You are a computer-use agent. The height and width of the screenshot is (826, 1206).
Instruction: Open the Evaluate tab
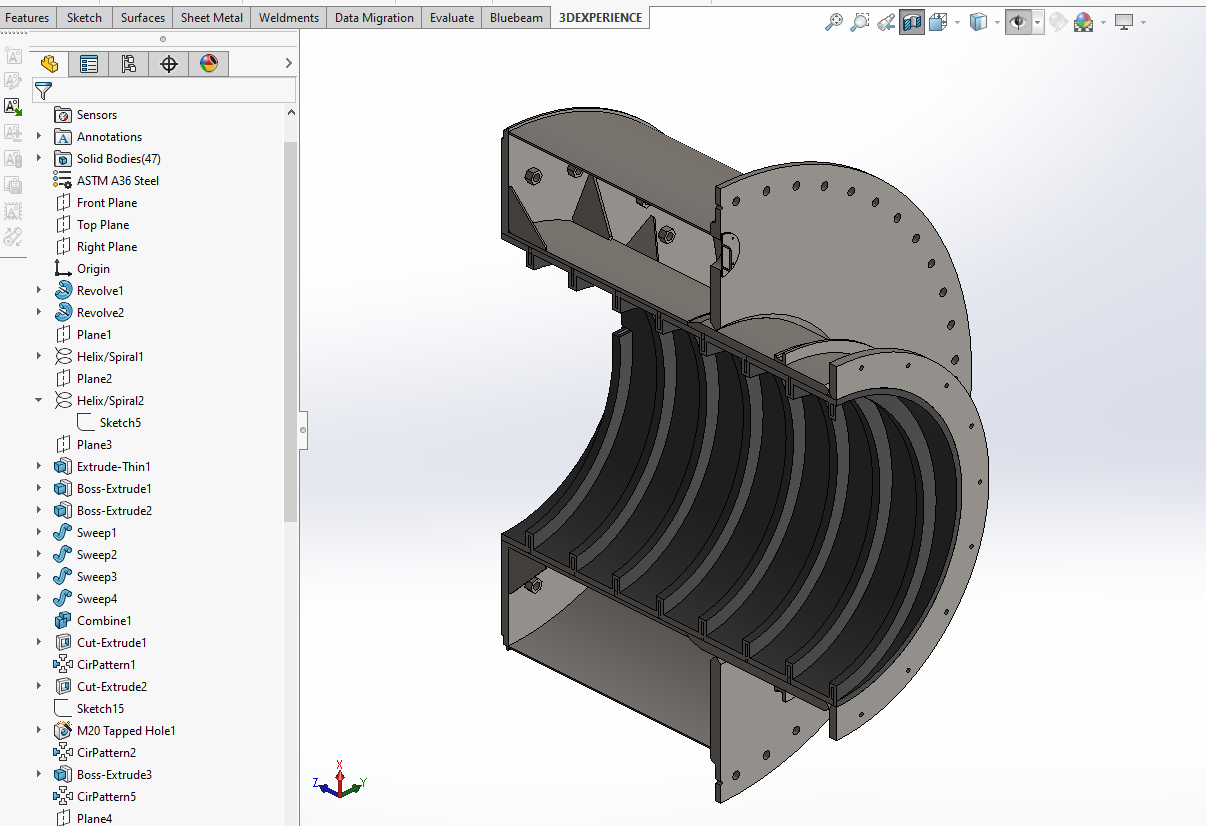[451, 17]
